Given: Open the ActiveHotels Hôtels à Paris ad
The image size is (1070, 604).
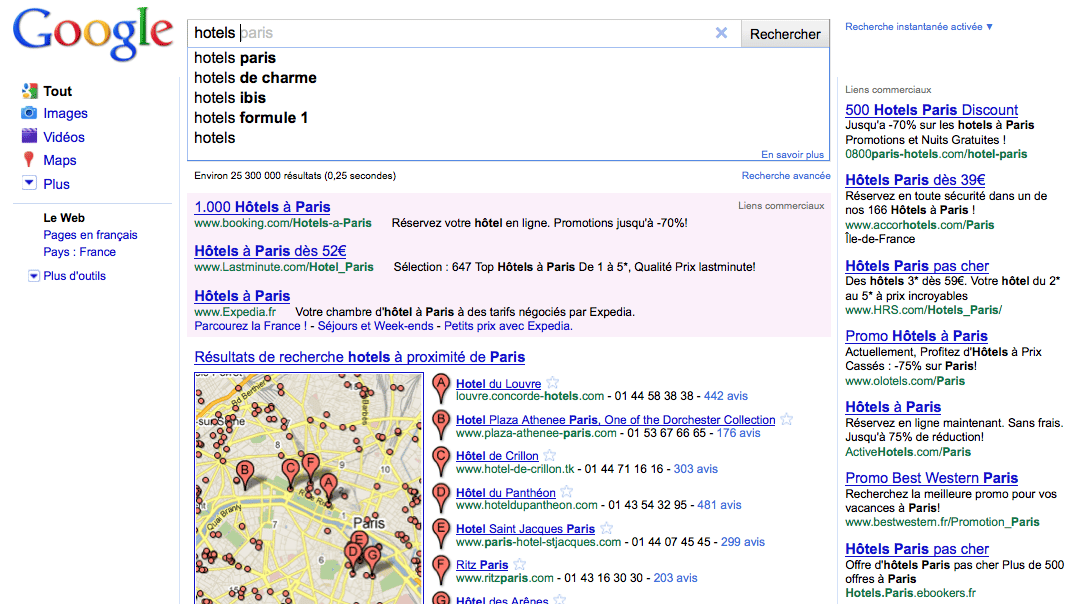Looking at the screenshot, I should tap(893, 407).
